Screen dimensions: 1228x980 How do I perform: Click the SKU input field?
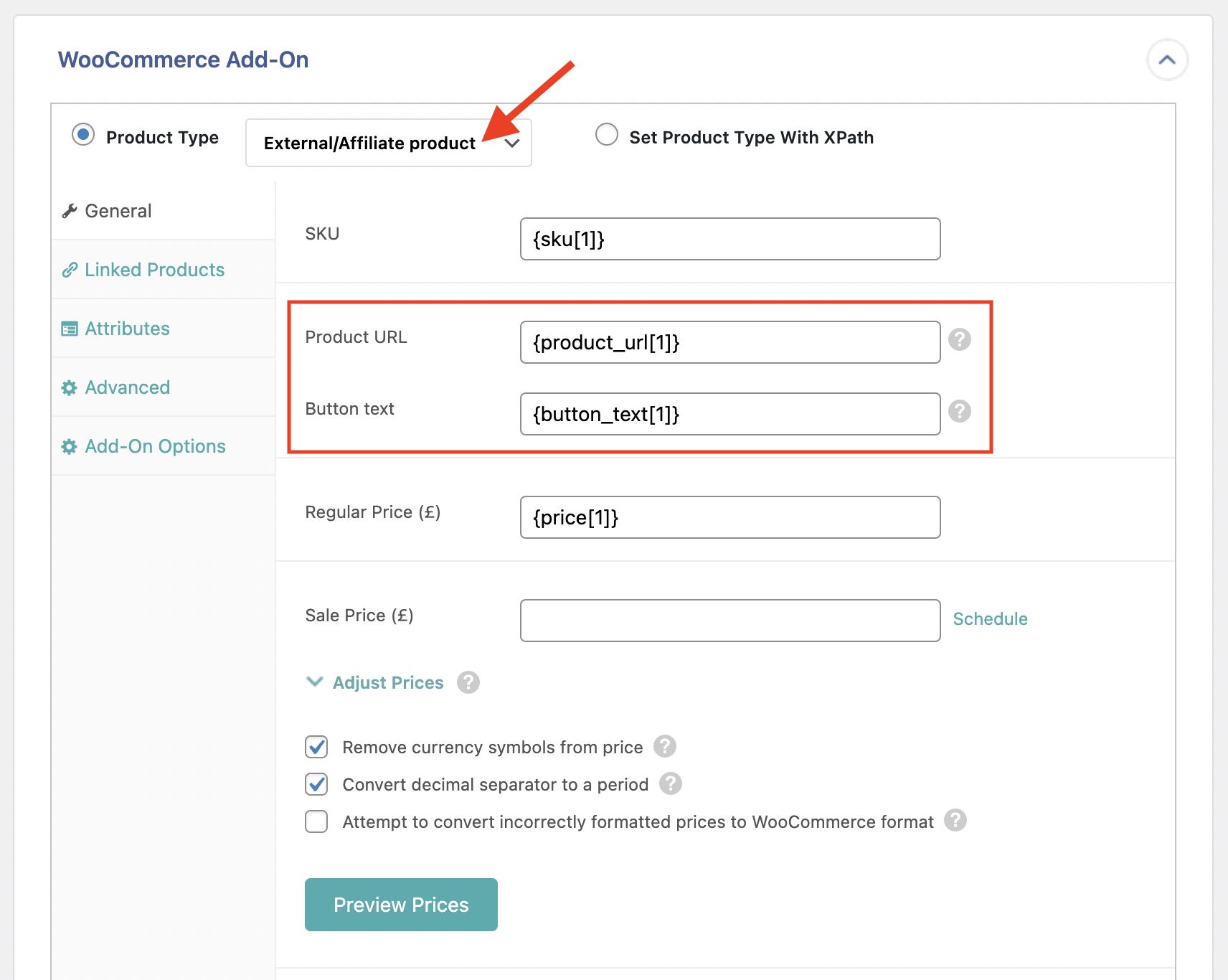tap(730, 239)
